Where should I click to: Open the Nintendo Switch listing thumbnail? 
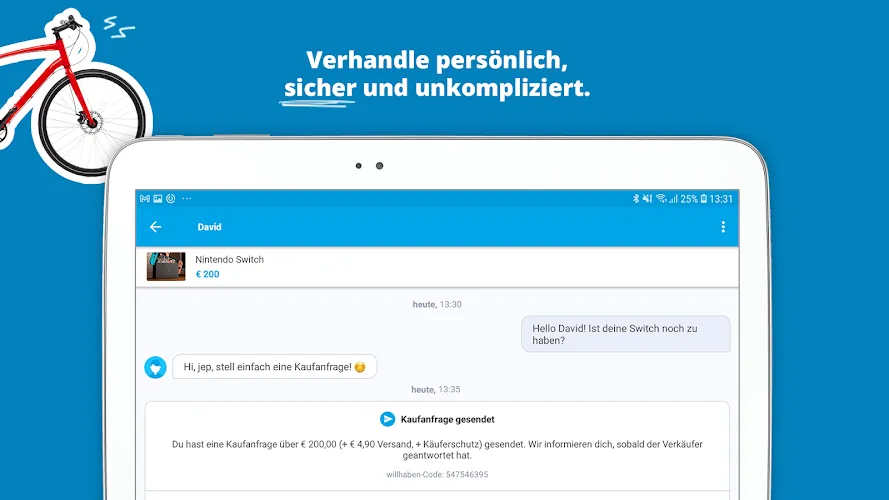(166, 266)
